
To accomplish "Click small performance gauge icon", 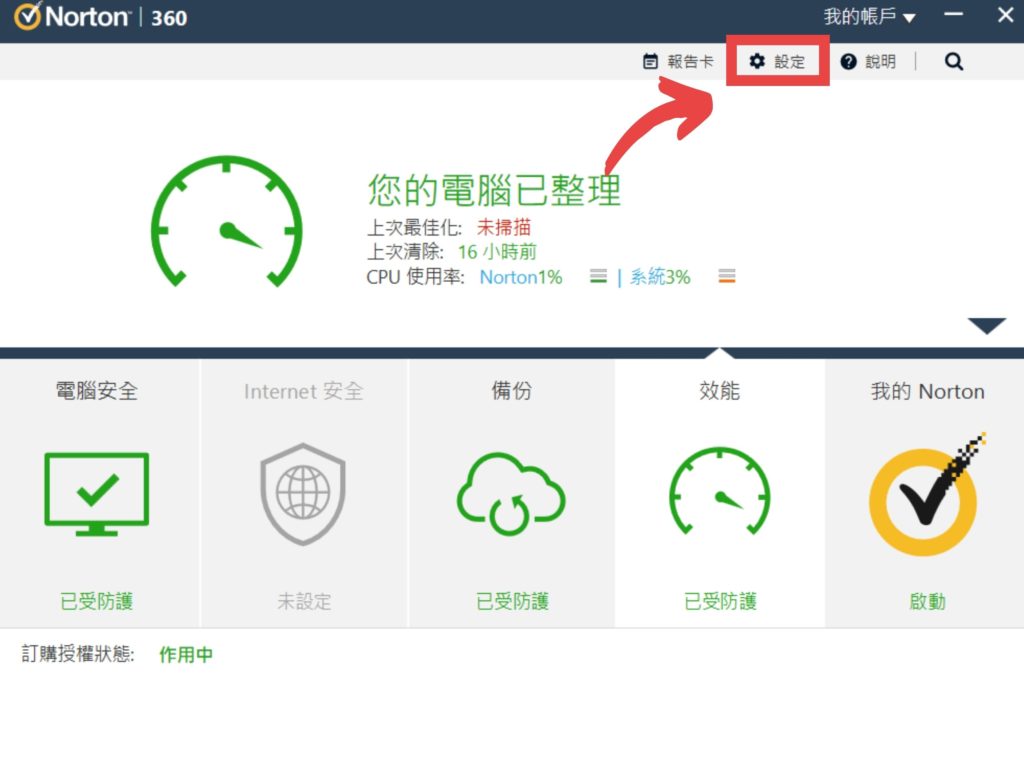I will coord(720,491).
